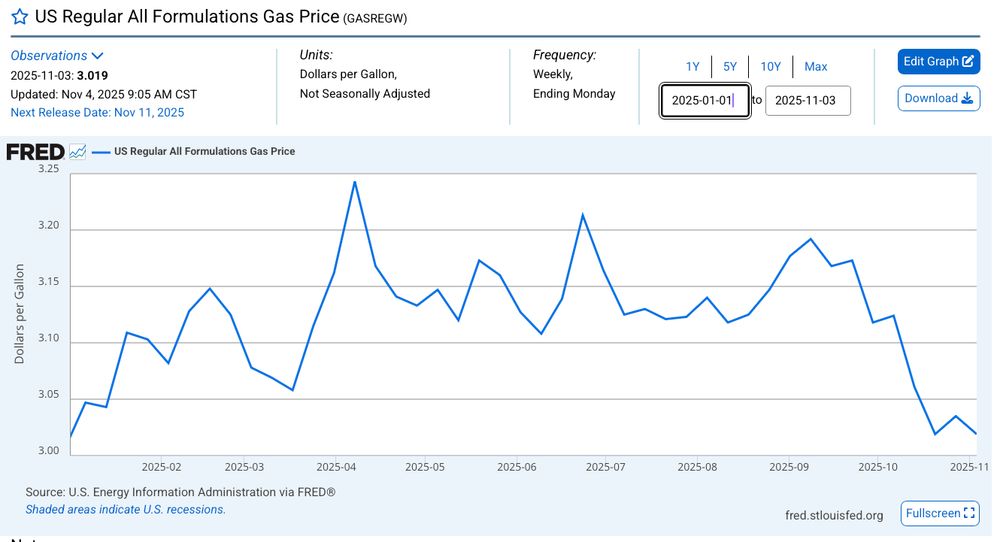Viewport: 1000px width, 542px height.
Task: Download the gas price data
Action: (938, 98)
